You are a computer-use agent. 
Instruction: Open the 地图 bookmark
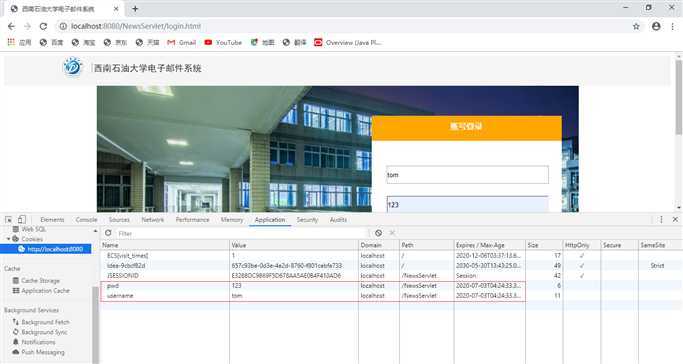coord(263,42)
